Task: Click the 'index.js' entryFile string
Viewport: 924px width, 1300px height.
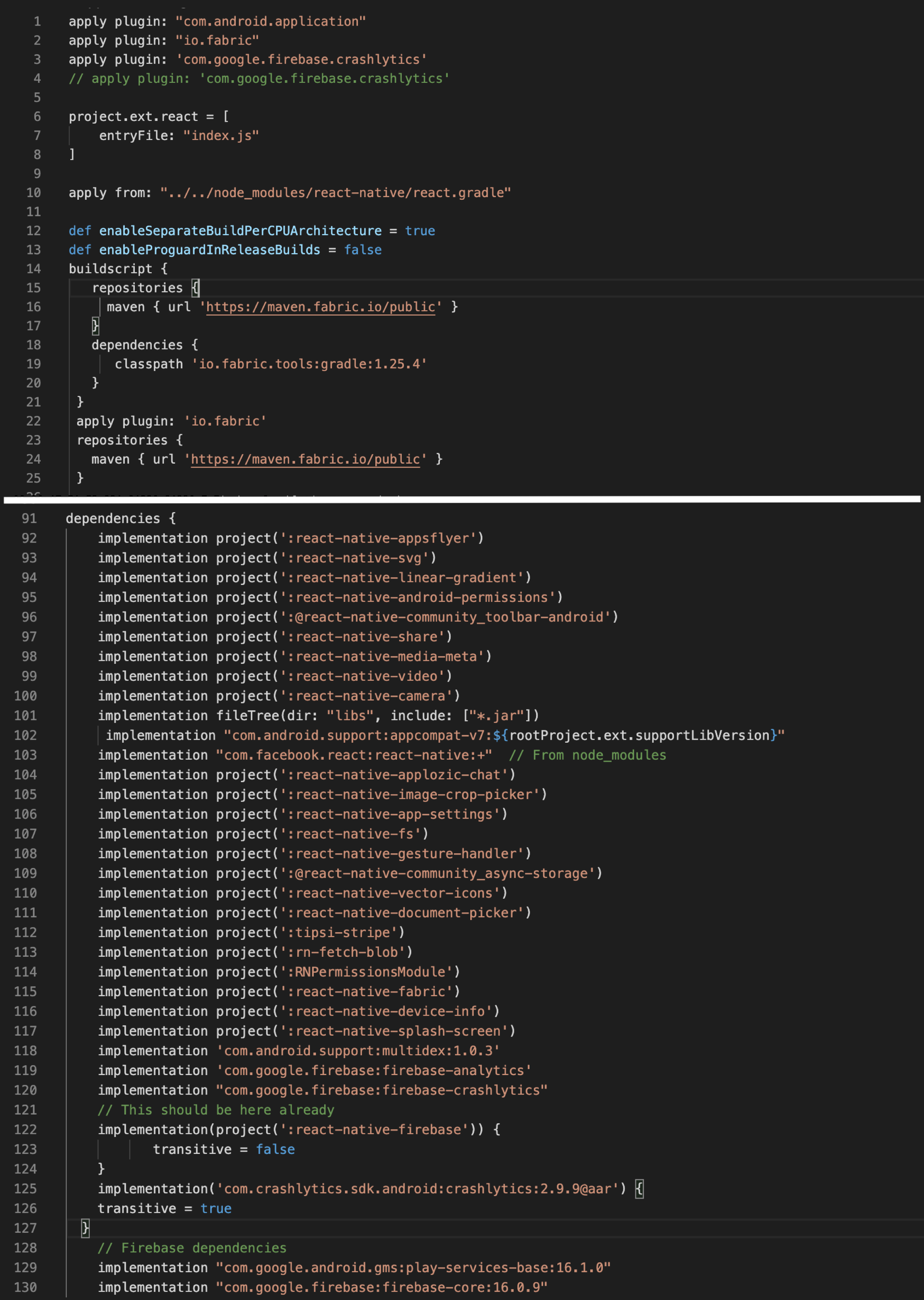Action: (x=221, y=135)
